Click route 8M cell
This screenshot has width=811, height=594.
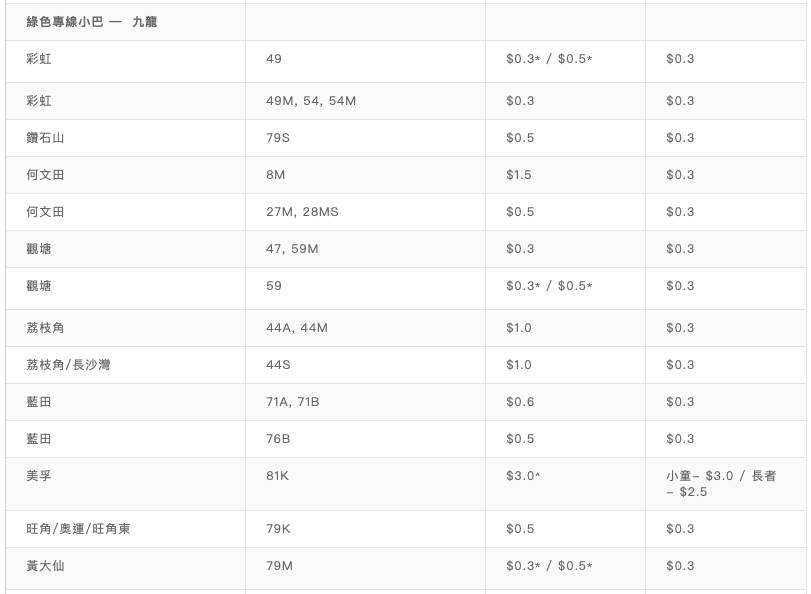(x=276, y=175)
